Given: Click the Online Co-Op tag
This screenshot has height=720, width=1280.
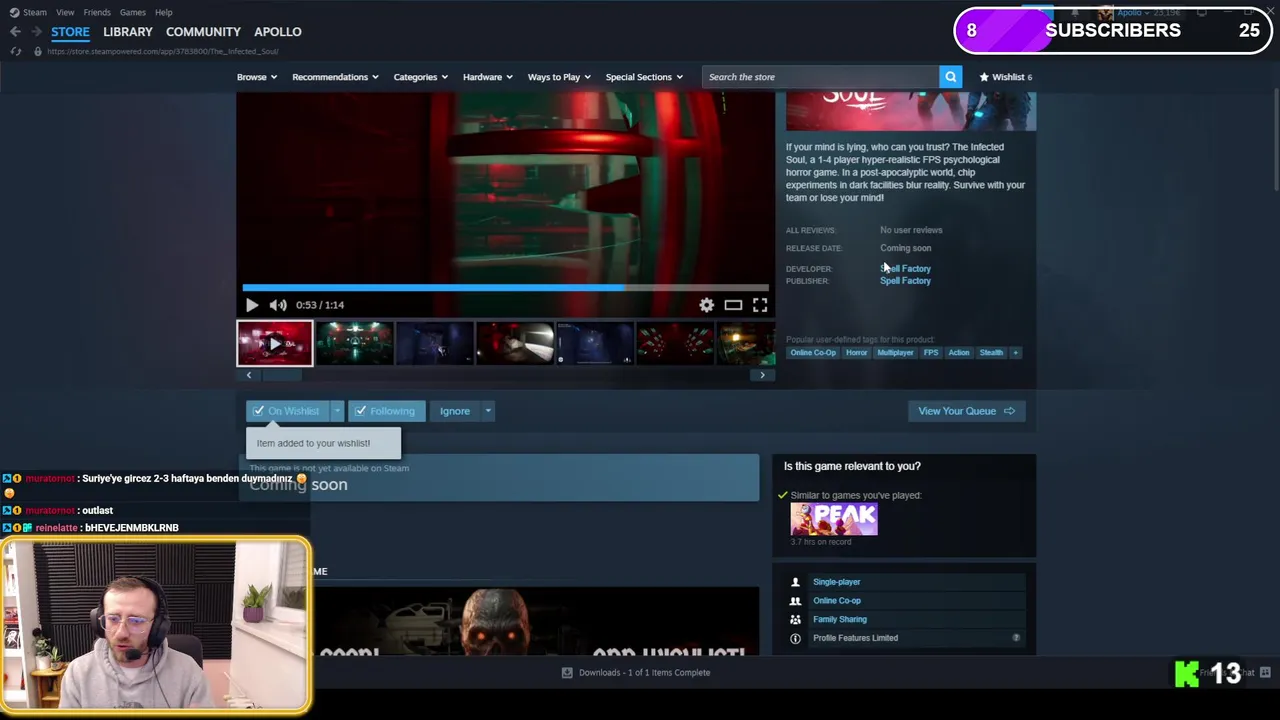Looking at the screenshot, I should pos(813,352).
